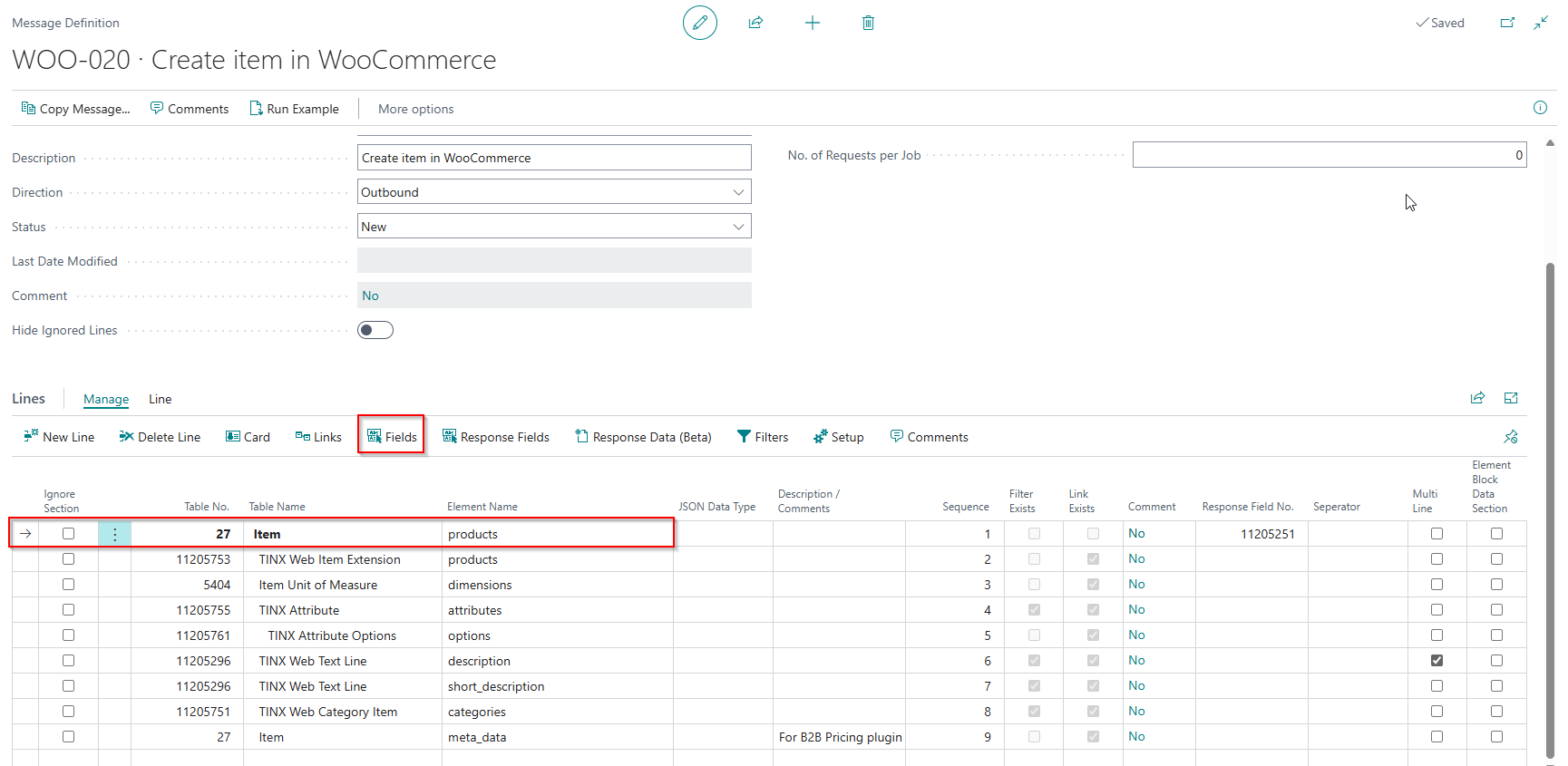Click Response Fields button
The image size is (1568, 766).
coord(495,437)
